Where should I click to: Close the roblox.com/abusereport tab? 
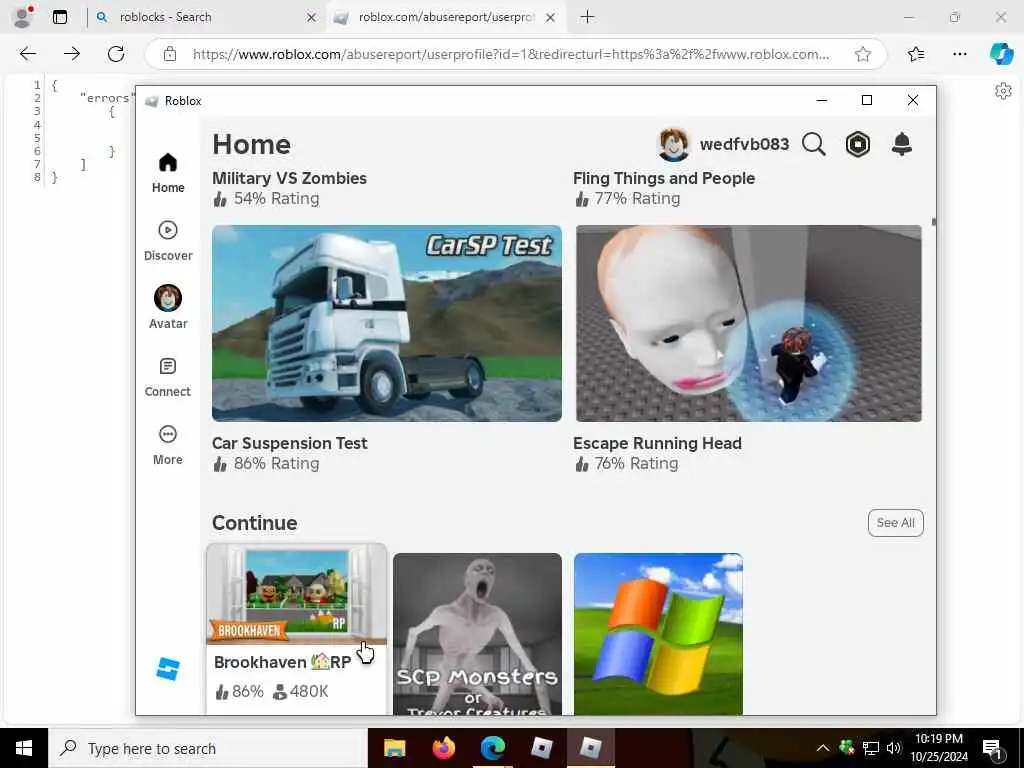[551, 18]
